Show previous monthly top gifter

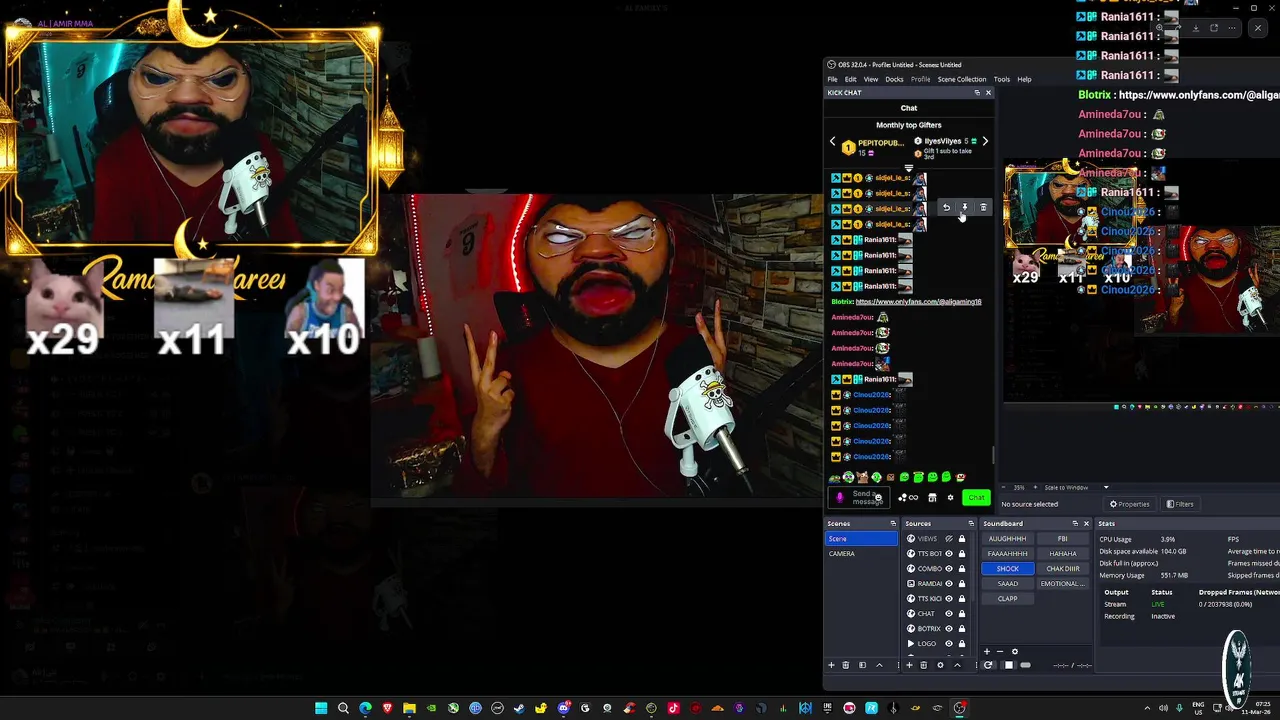tap(832, 142)
